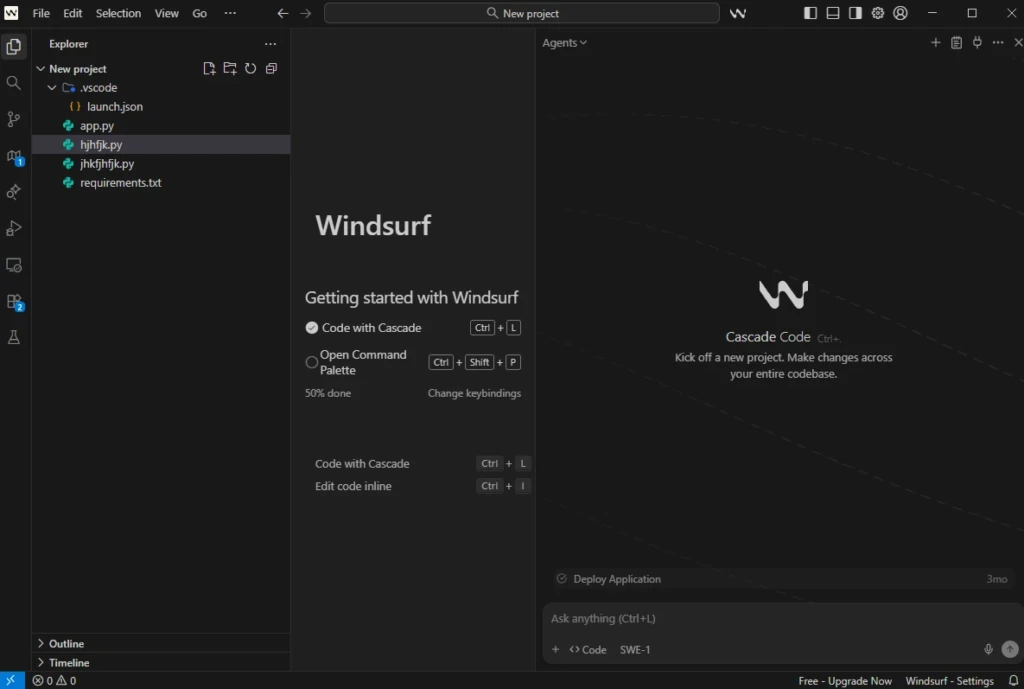Change mode via Code selector
This screenshot has width=1024, height=689.
588,650
